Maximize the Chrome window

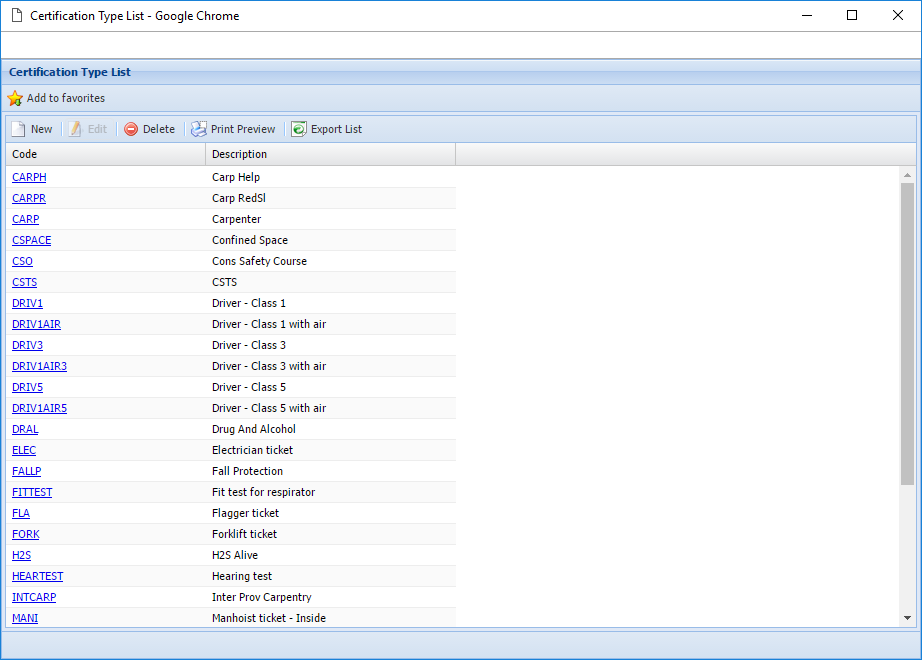pos(852,15)
